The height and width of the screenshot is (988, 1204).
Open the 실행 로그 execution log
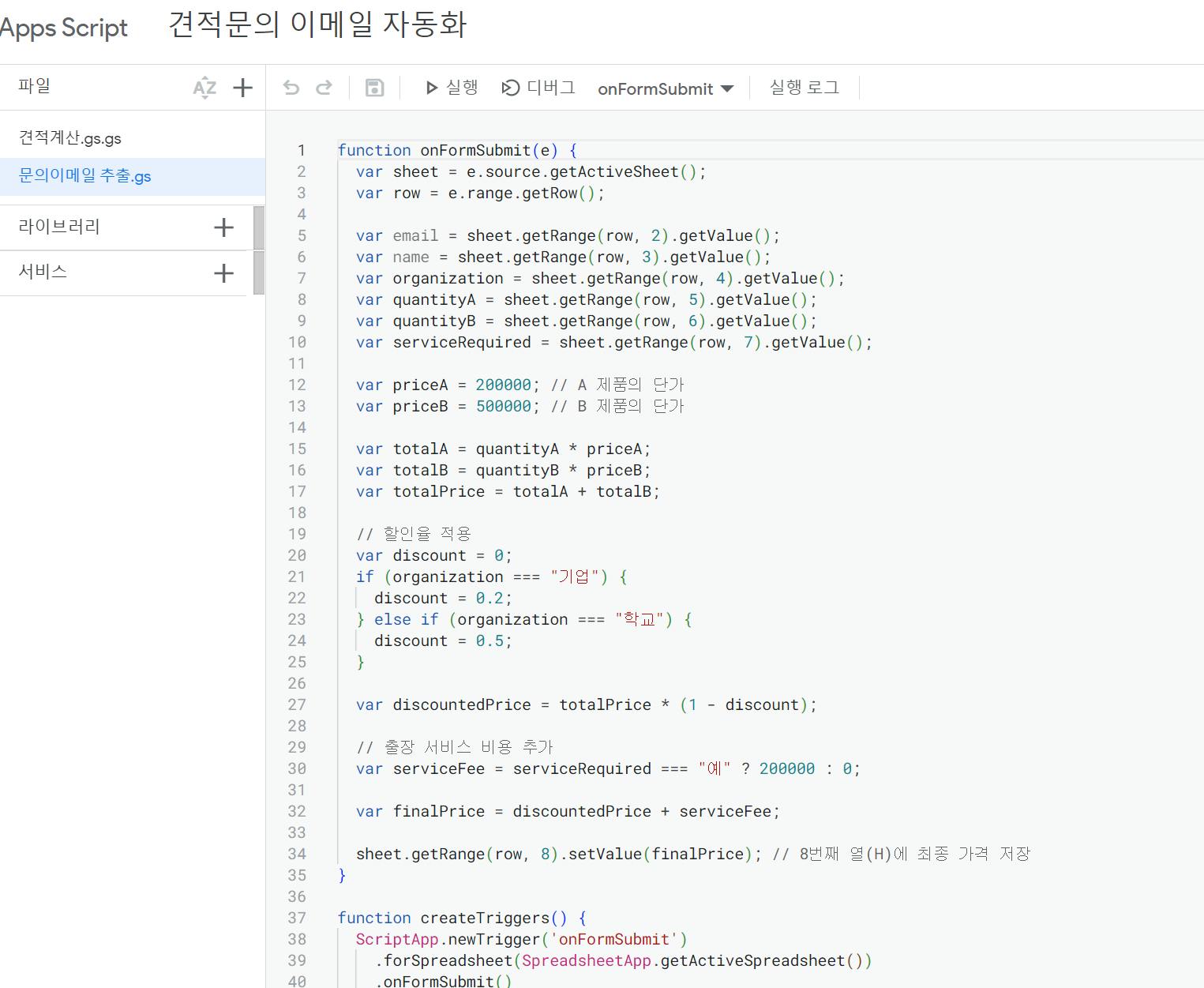click(x=805, y=88)
